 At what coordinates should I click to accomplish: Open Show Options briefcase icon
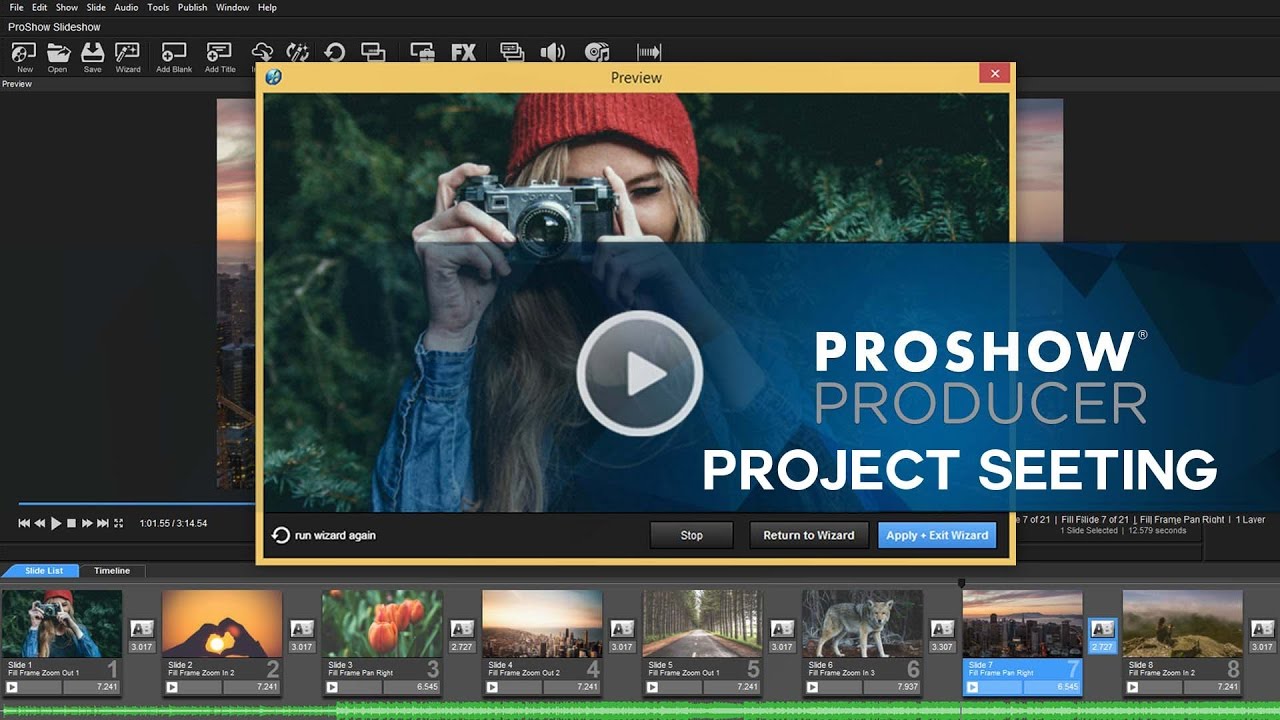pyautogui.click(x=422, y=52)
